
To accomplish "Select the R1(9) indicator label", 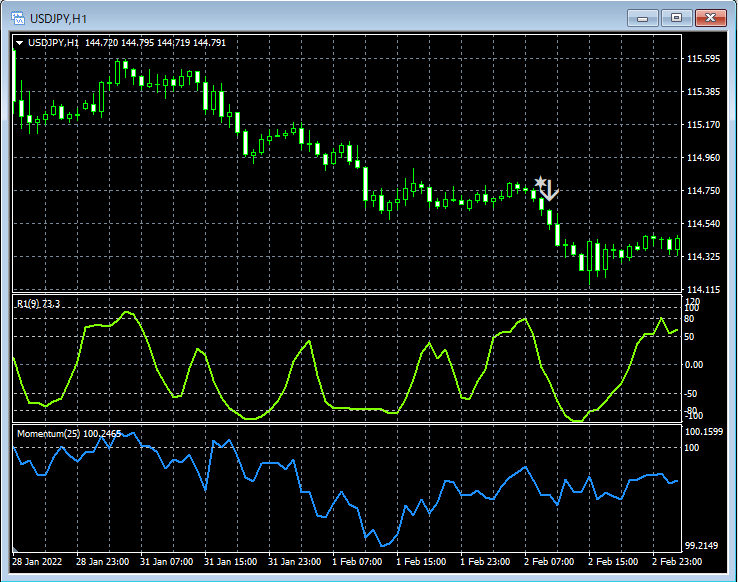I will [x=38, y=304].
